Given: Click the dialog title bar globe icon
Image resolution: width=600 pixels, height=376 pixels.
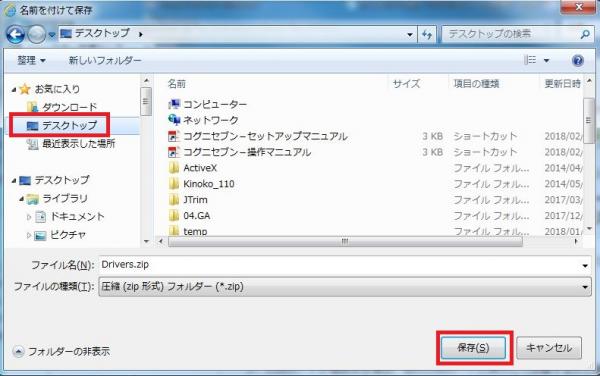Looking at the screenshot, I should (9, 10).
